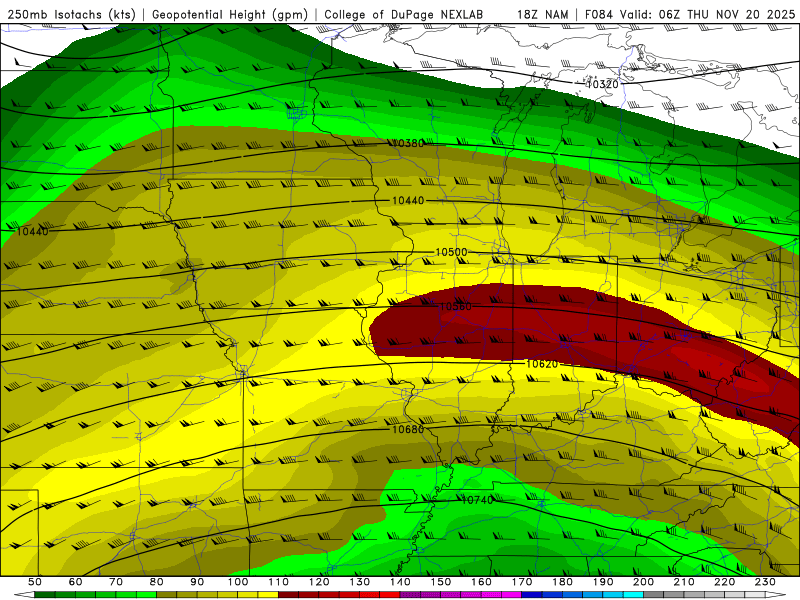Select the 10680 height contour label
This screenshot has height=600, width=800.
click(408, 429)
